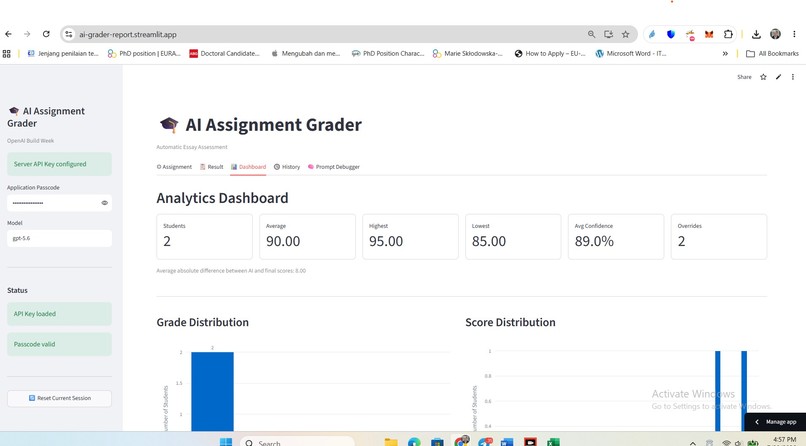The width and height of the screenshot is (806, 446).
Task: Open the Chrome three-dot menu
Action: click(794, 34)
